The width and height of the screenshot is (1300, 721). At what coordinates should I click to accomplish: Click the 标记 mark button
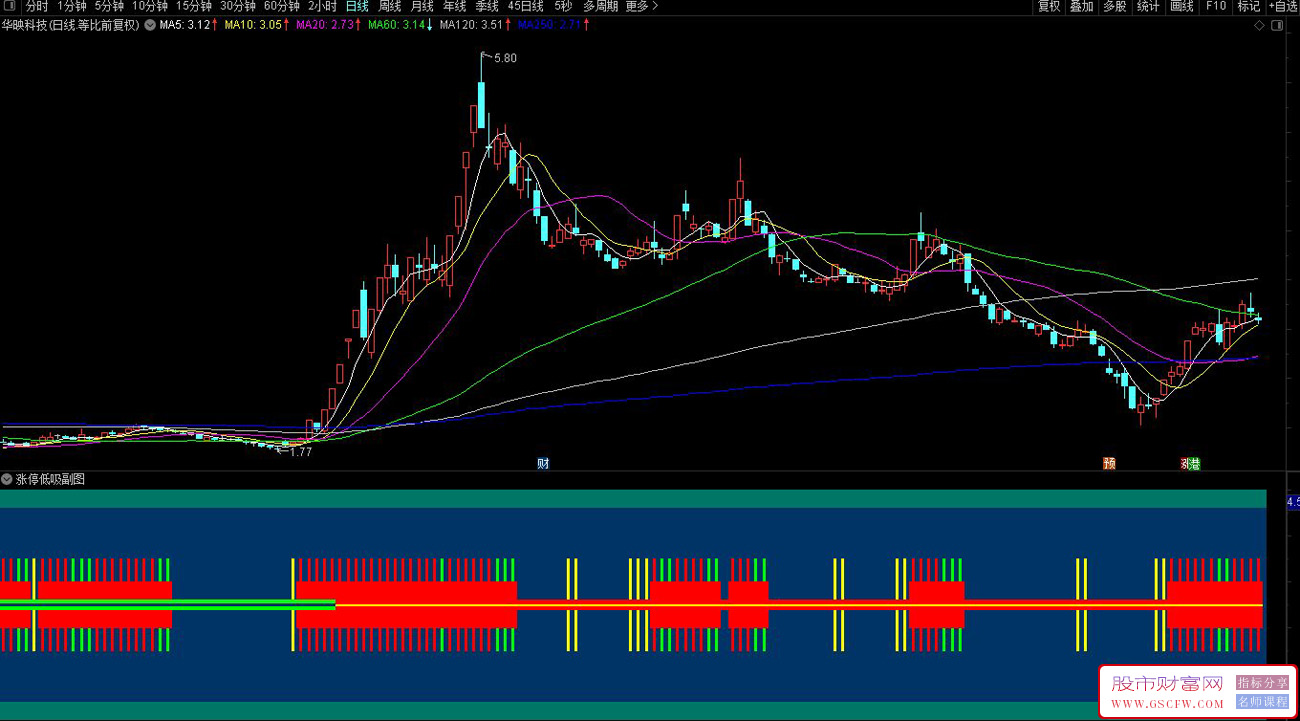tap(1249, 6)
